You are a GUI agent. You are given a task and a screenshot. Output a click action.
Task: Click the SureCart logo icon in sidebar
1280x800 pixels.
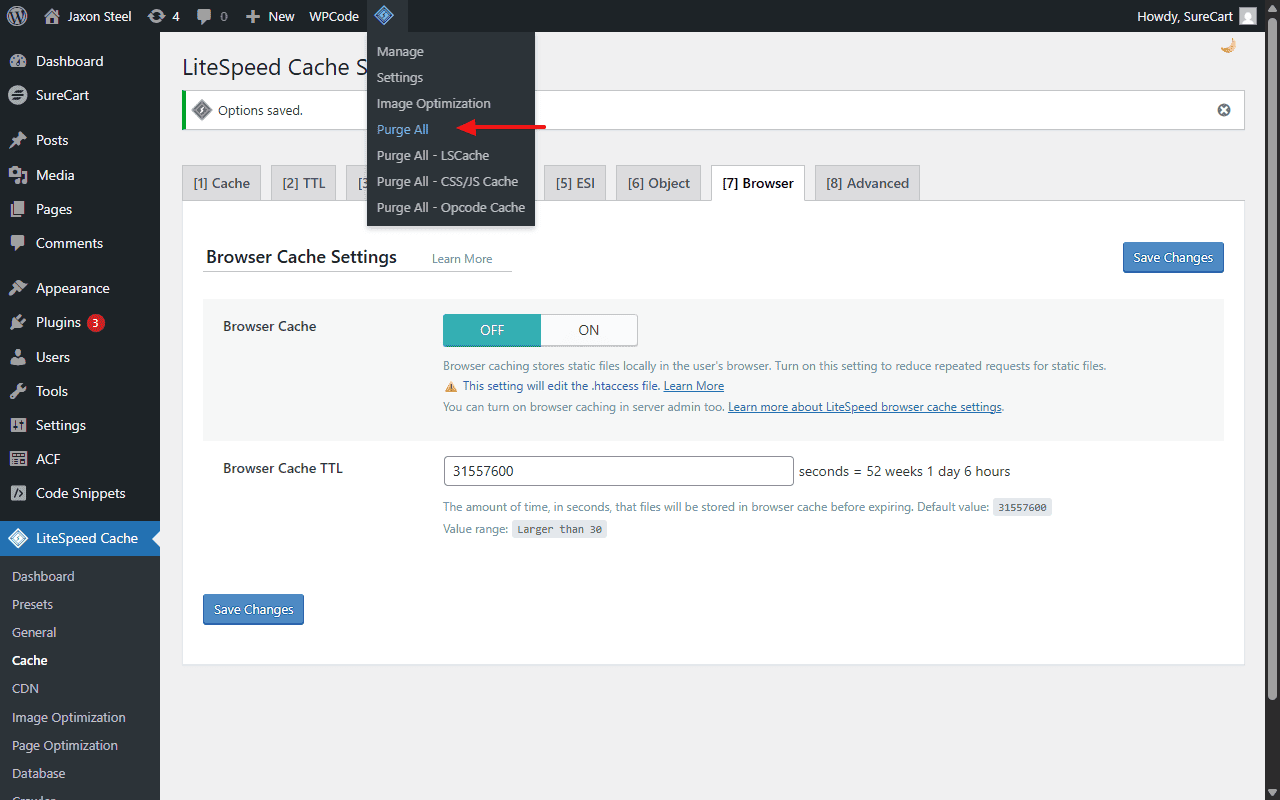tap(18, 96)
